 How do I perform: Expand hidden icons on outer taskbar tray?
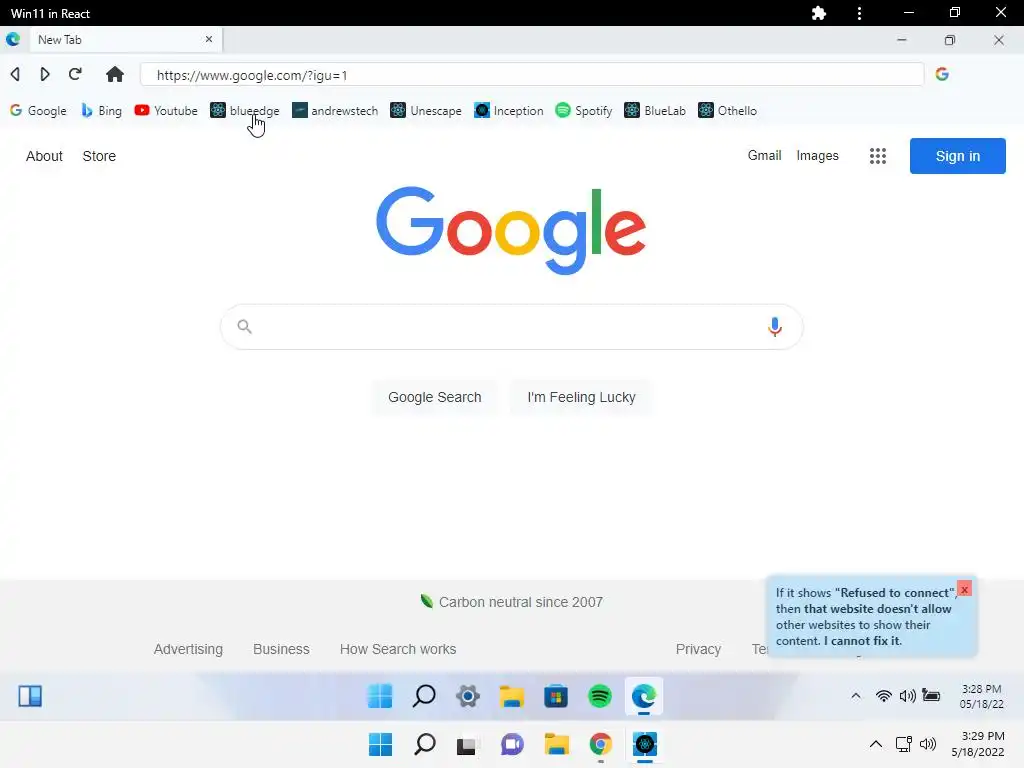[876, 744]
